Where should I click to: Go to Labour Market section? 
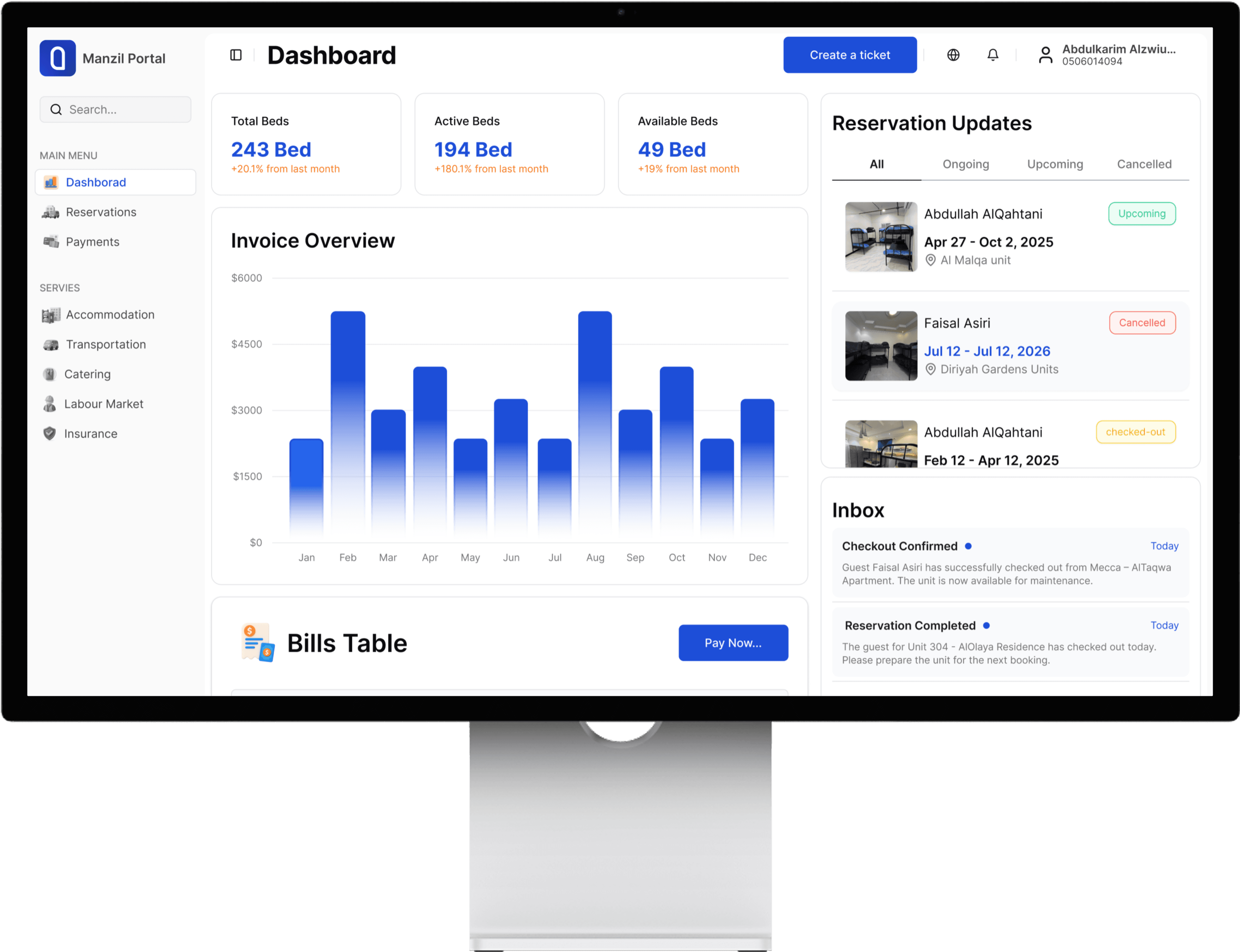pyautogui.click(x=104, y=404)
